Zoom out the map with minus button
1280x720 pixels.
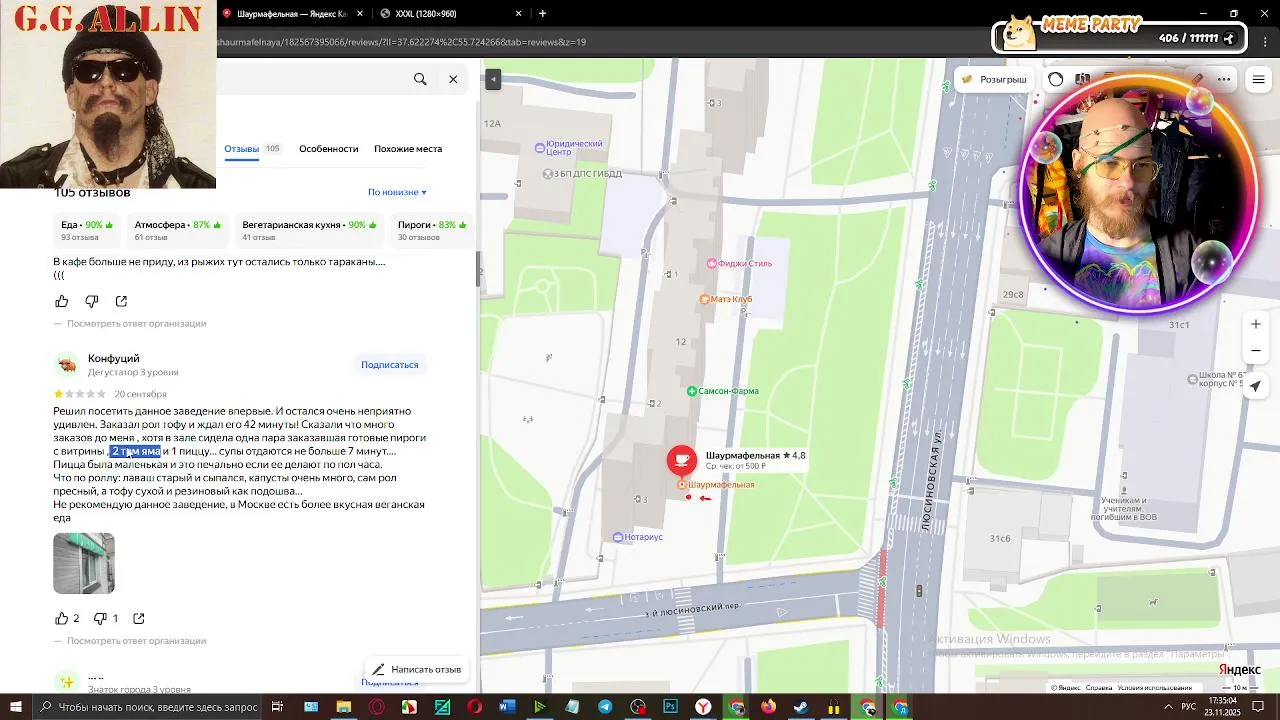pyautogui.click(x=1256, y=350)
